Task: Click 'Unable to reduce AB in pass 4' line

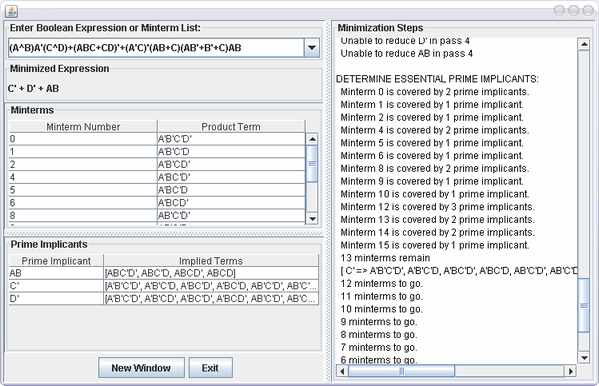Action: coord(406,54)
